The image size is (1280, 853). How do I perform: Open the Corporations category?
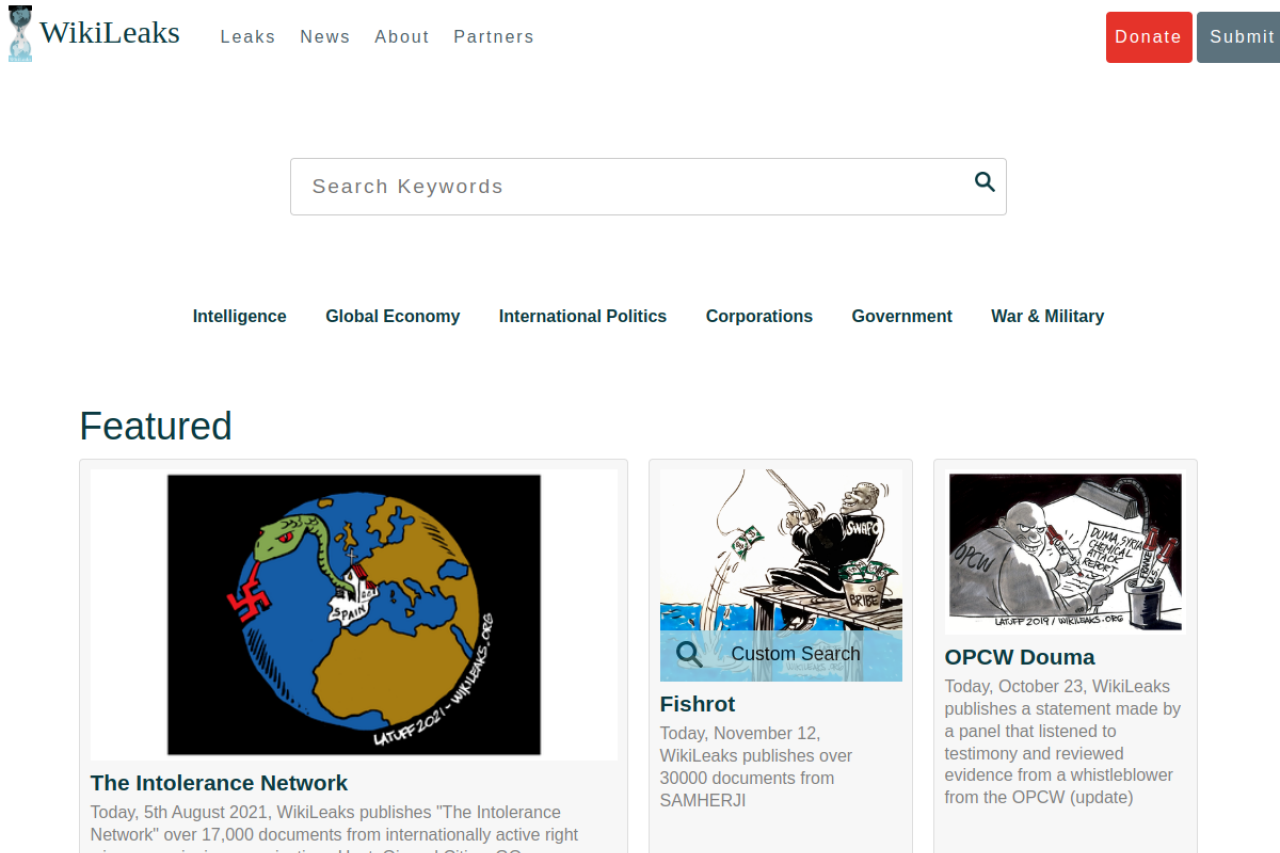pos(759,316)
